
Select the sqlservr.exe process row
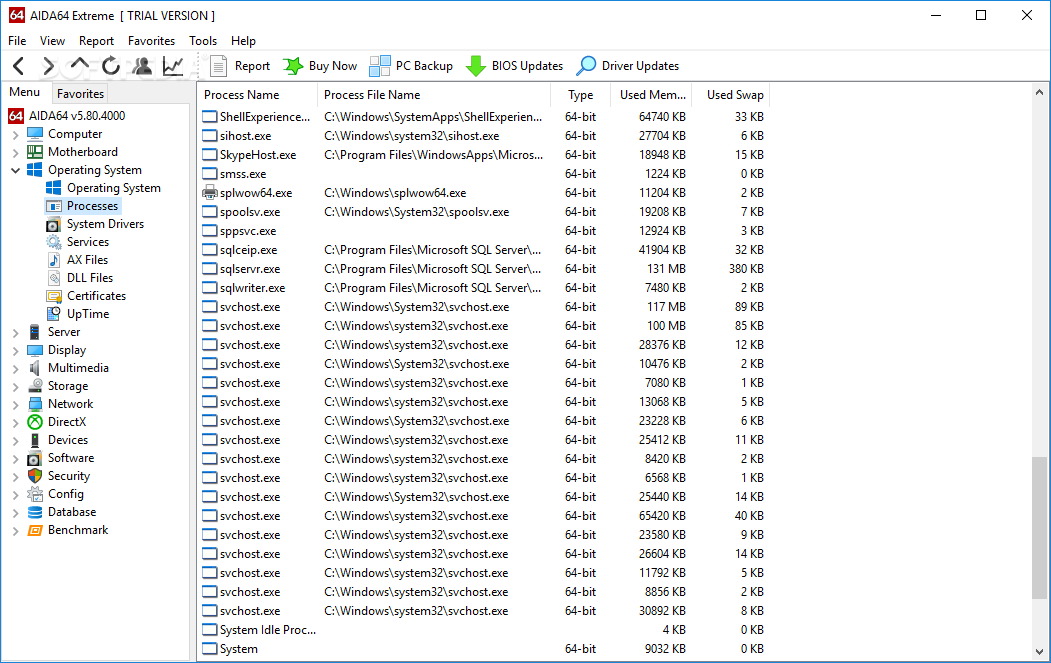pos(484,269)
